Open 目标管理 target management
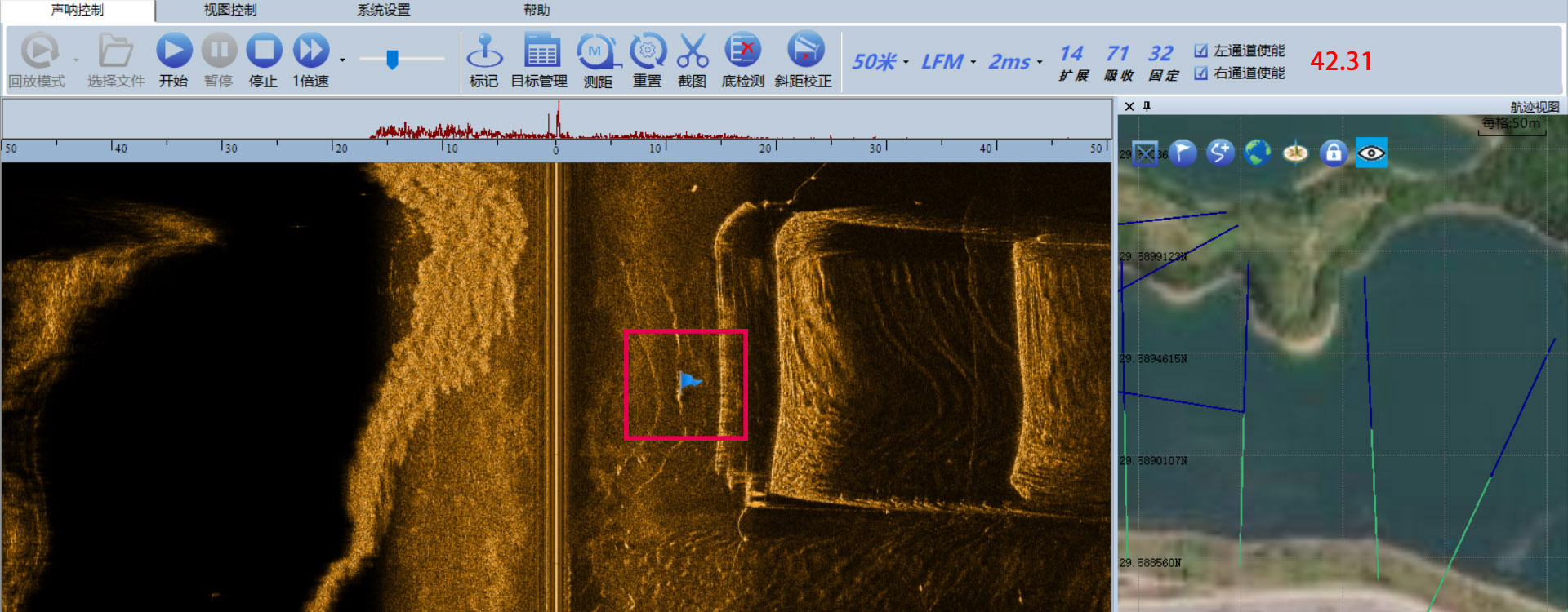The height and width of the screenshot is (612, 1568). tap(541, 51)
